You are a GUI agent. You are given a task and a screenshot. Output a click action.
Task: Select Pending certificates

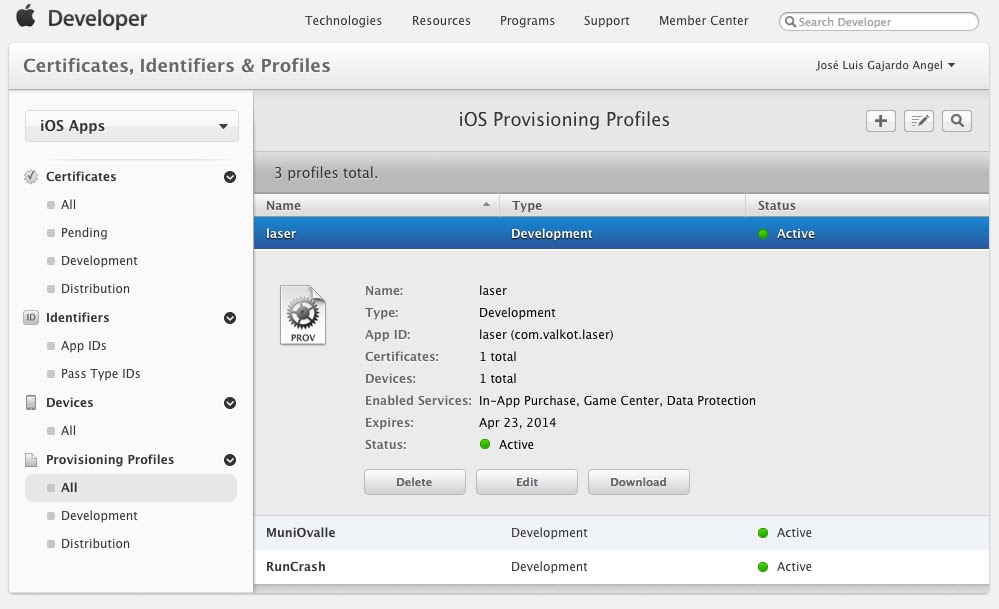(x=84, y=233)
